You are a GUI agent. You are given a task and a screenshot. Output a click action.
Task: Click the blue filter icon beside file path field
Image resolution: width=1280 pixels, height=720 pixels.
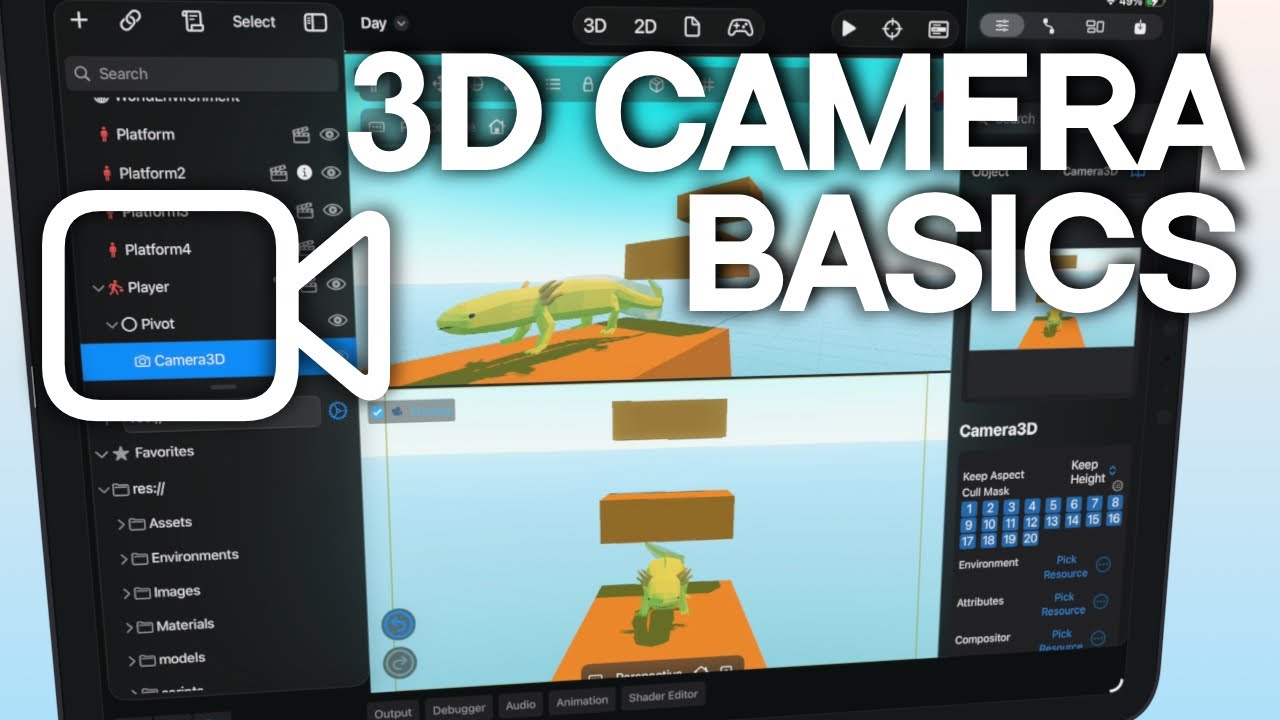pyautogui.click(x=338, y=410)
